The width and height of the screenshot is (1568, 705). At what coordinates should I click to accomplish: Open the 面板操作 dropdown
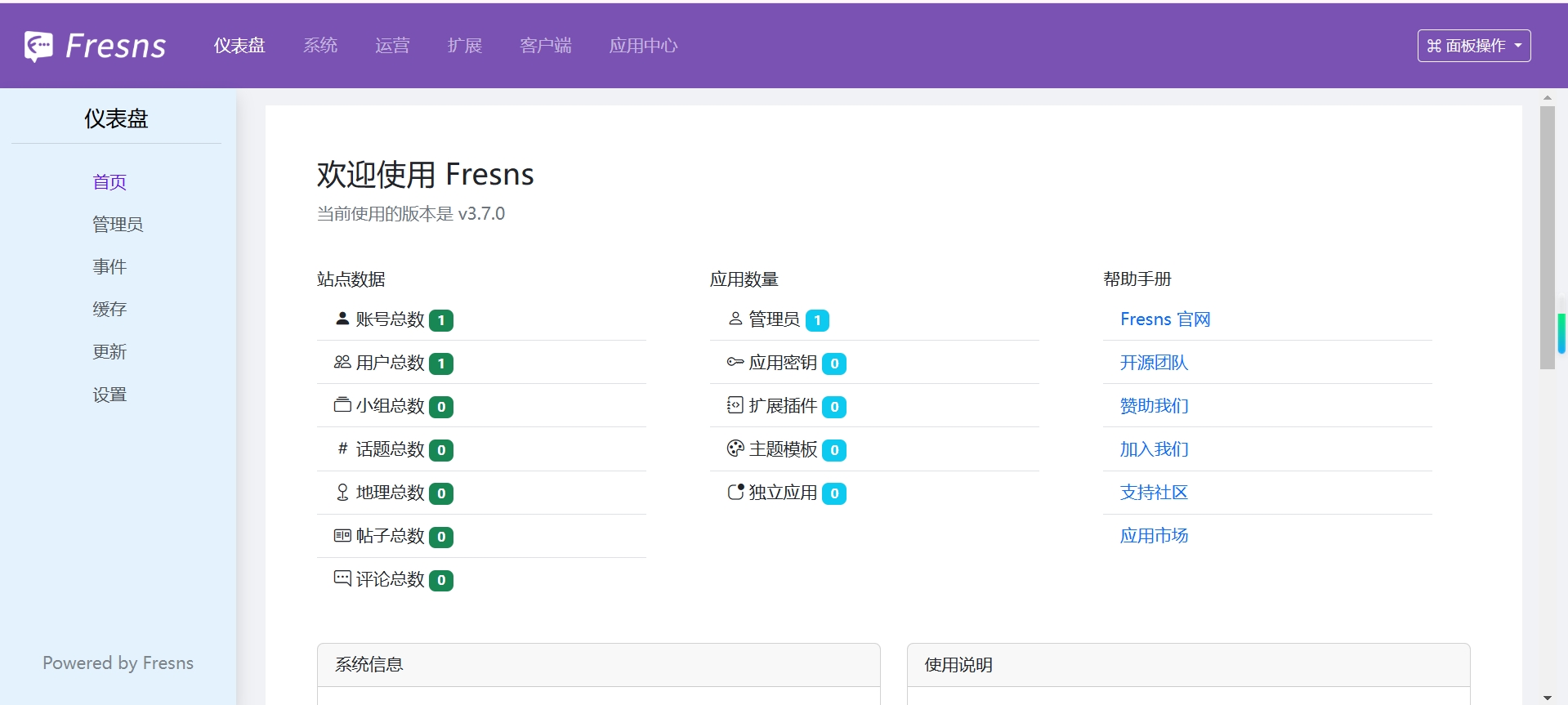point(1474,46)
